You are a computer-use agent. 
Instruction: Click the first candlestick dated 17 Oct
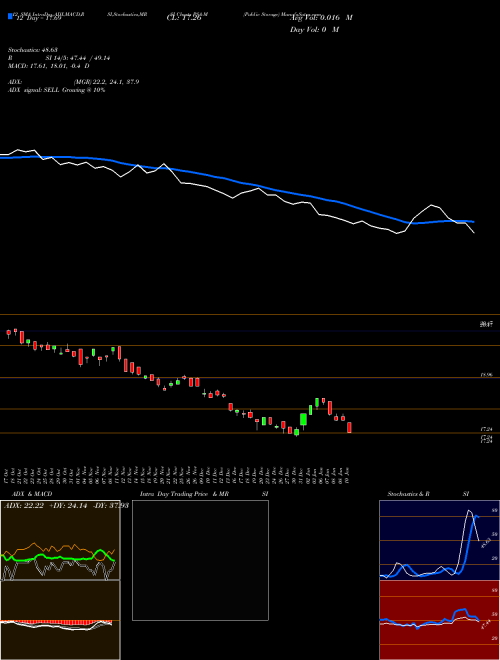pyautogui.click(x=8, y=333)
